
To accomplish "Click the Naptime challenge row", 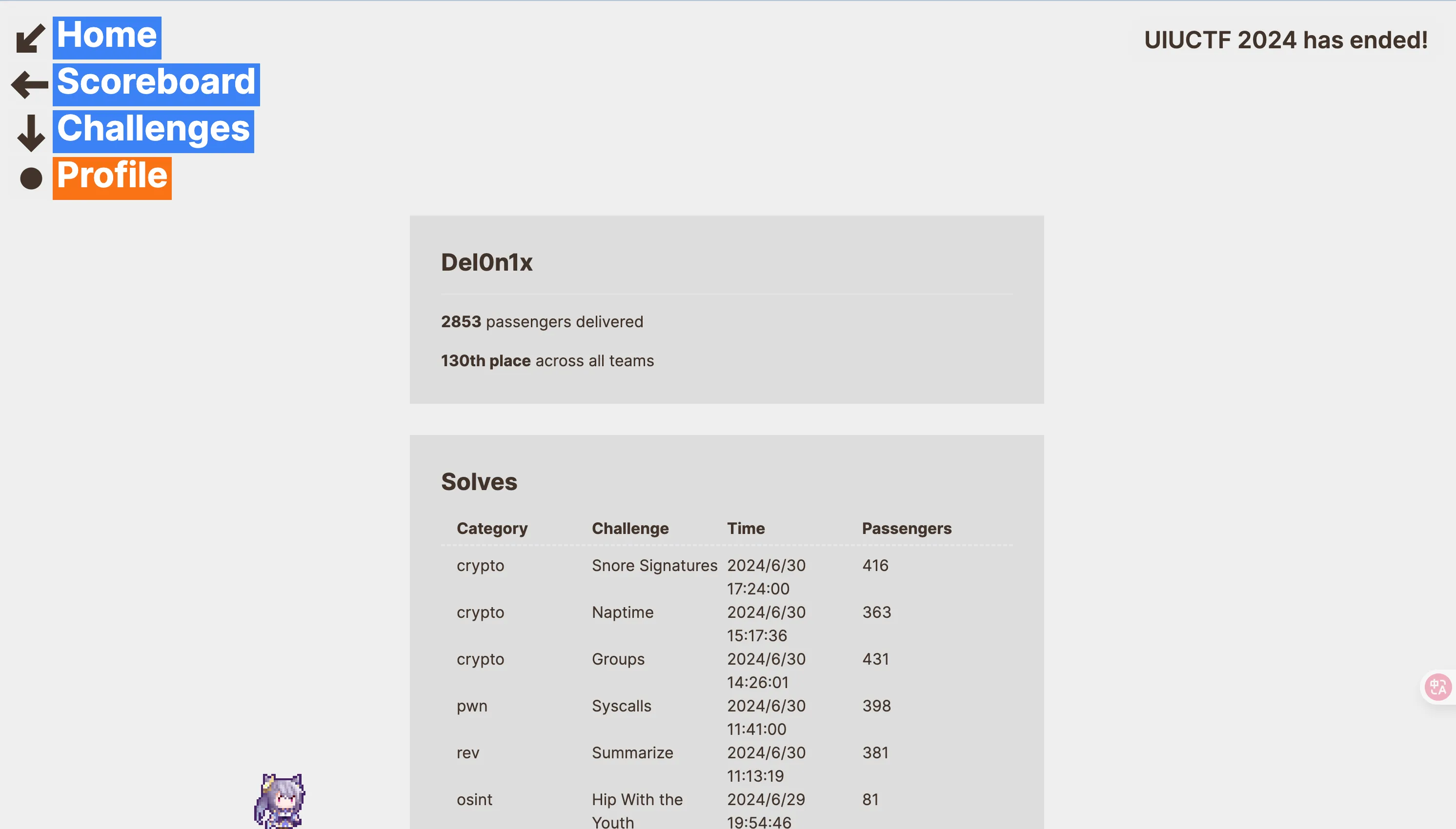I will (x=726, y=624).
